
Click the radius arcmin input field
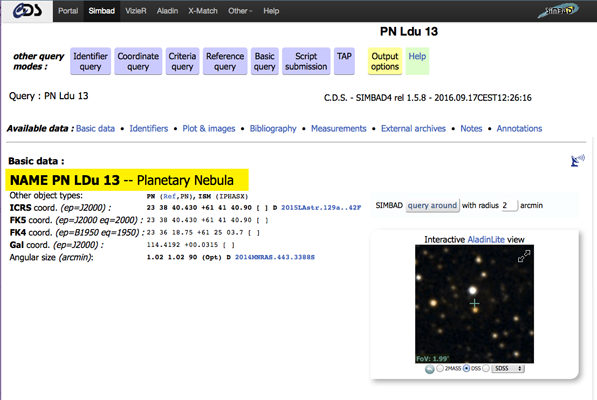pyautogui.click(x=510, y=206)
